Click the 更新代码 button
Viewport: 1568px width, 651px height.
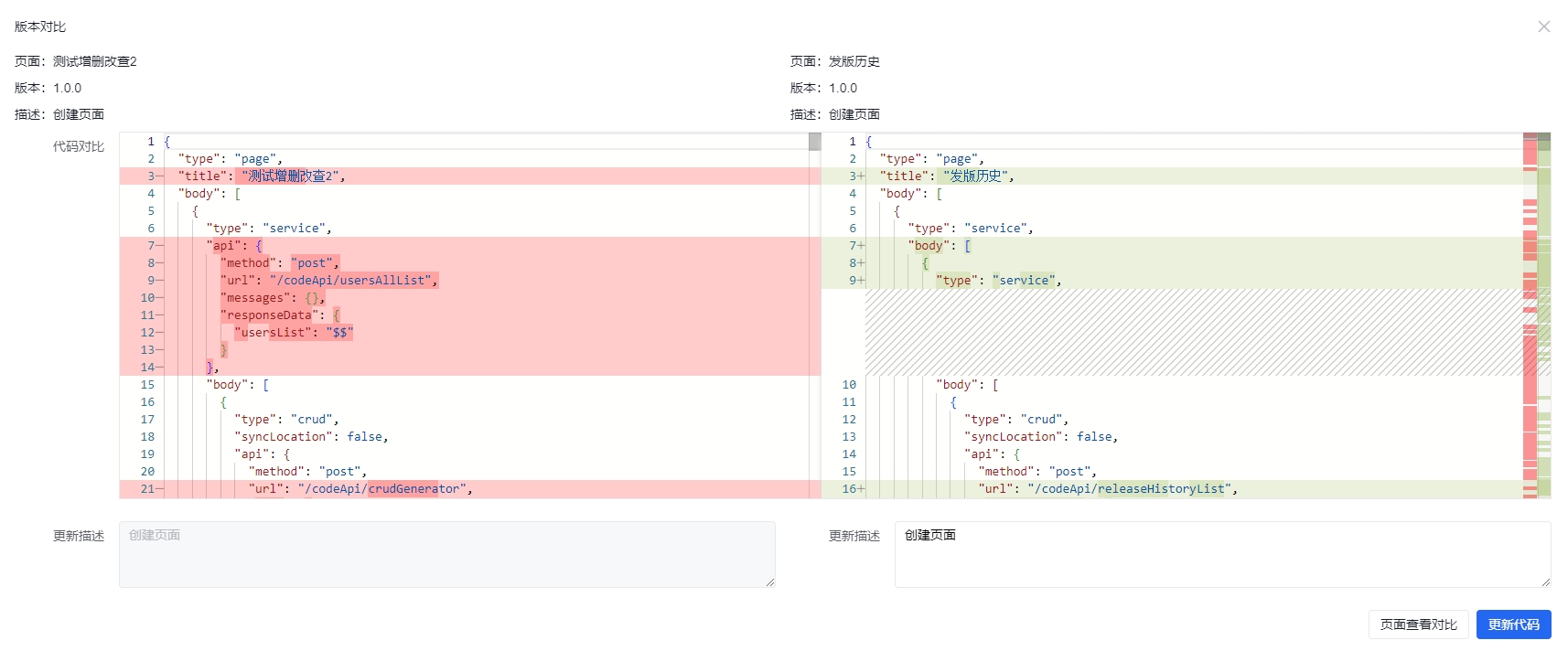coord(1513,624)
